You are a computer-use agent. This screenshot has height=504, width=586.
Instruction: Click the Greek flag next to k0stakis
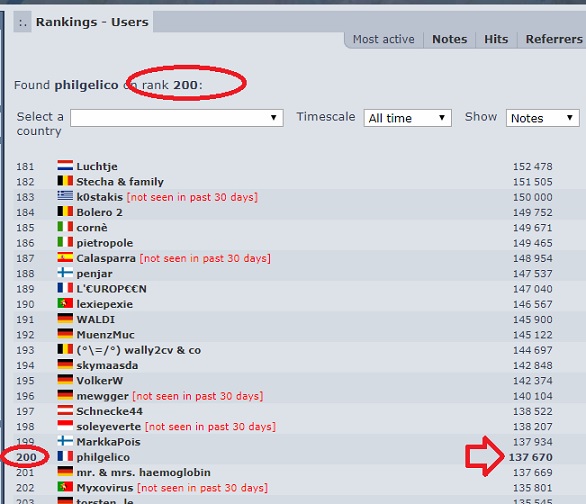click(x=65, y=196)
